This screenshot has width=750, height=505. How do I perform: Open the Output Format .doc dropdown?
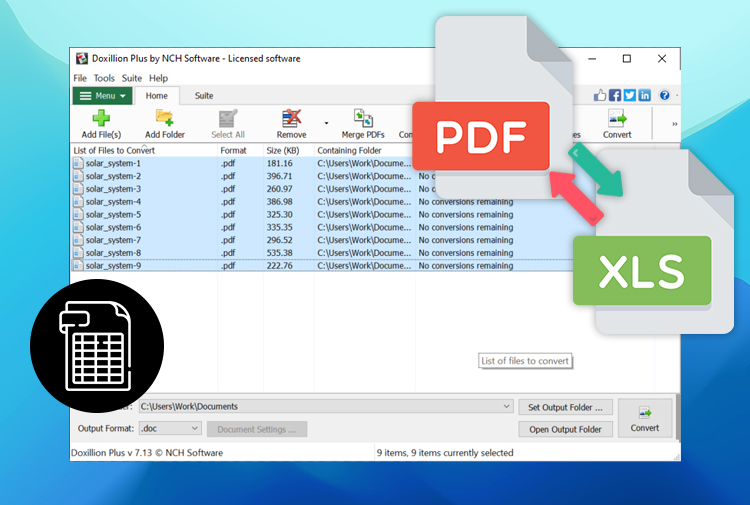[x=170, y=428]
